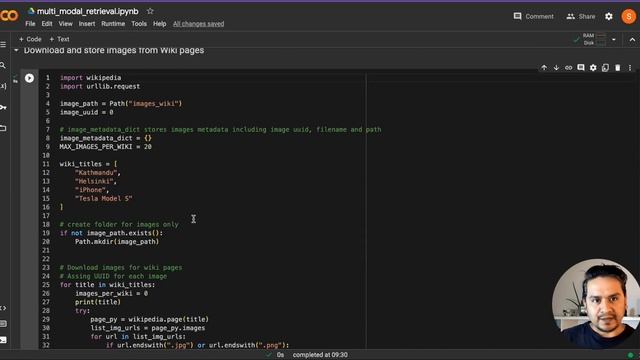640x360 pixels.
Task: Open the View menu
Action: (x=65, y=24)
